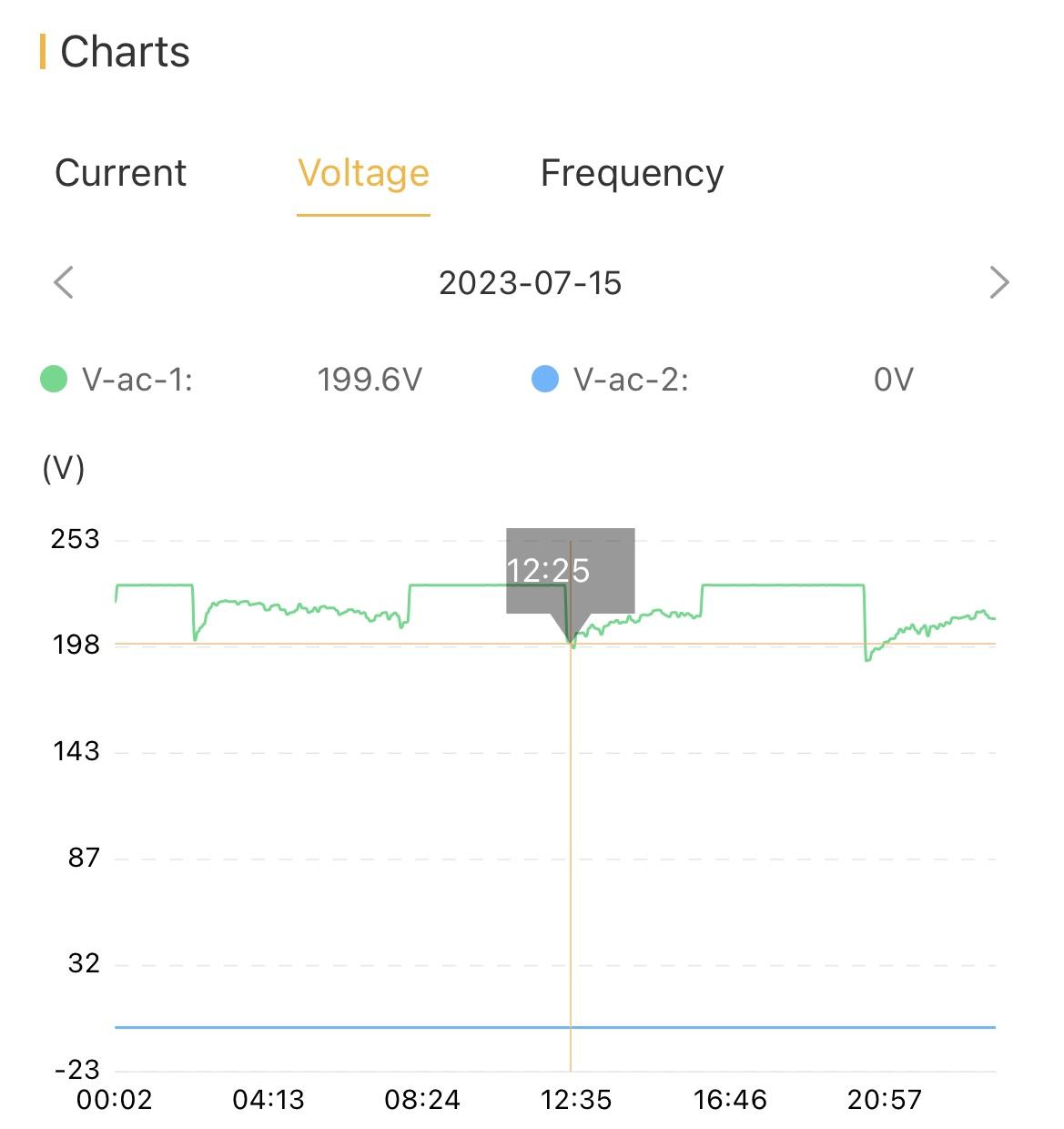This screenshot has width=1064, height=1129.
Task: Click the 0V reading value
Action: [893, 379]
